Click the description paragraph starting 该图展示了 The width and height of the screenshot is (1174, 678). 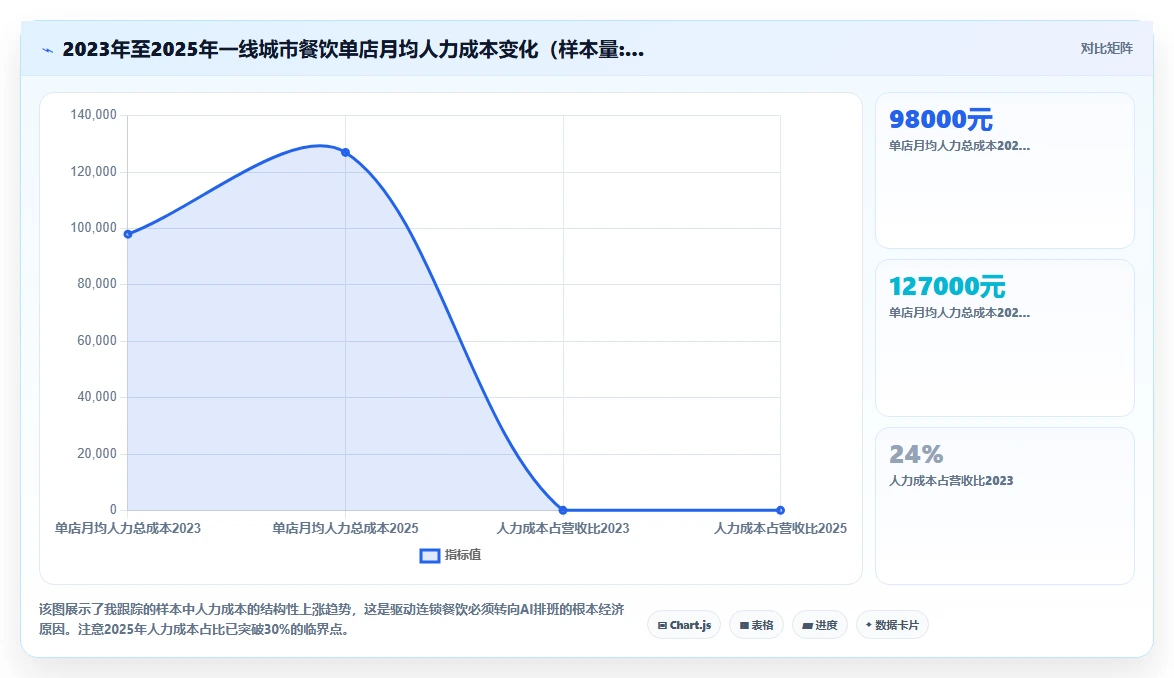[332, 619]
